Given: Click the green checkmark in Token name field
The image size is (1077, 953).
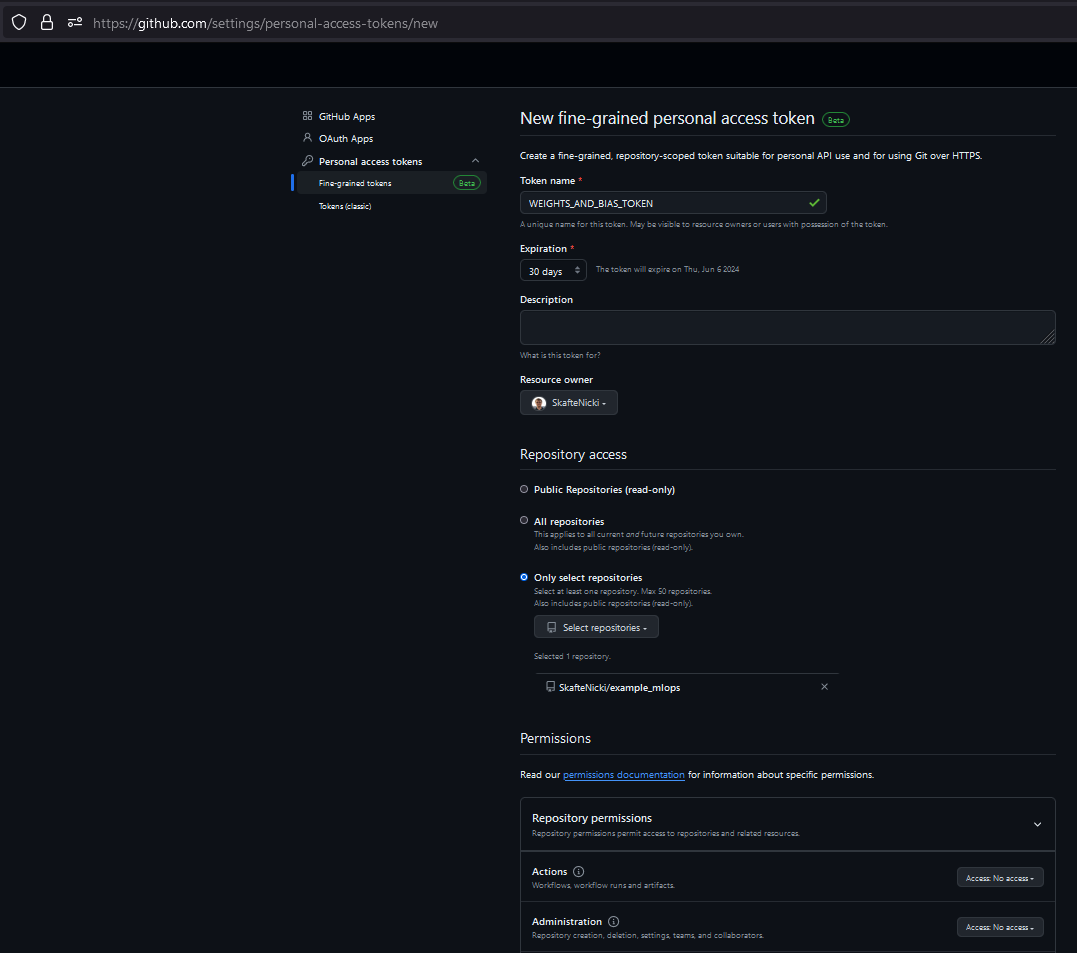Looking at the screenshot, I should [814, 203].
